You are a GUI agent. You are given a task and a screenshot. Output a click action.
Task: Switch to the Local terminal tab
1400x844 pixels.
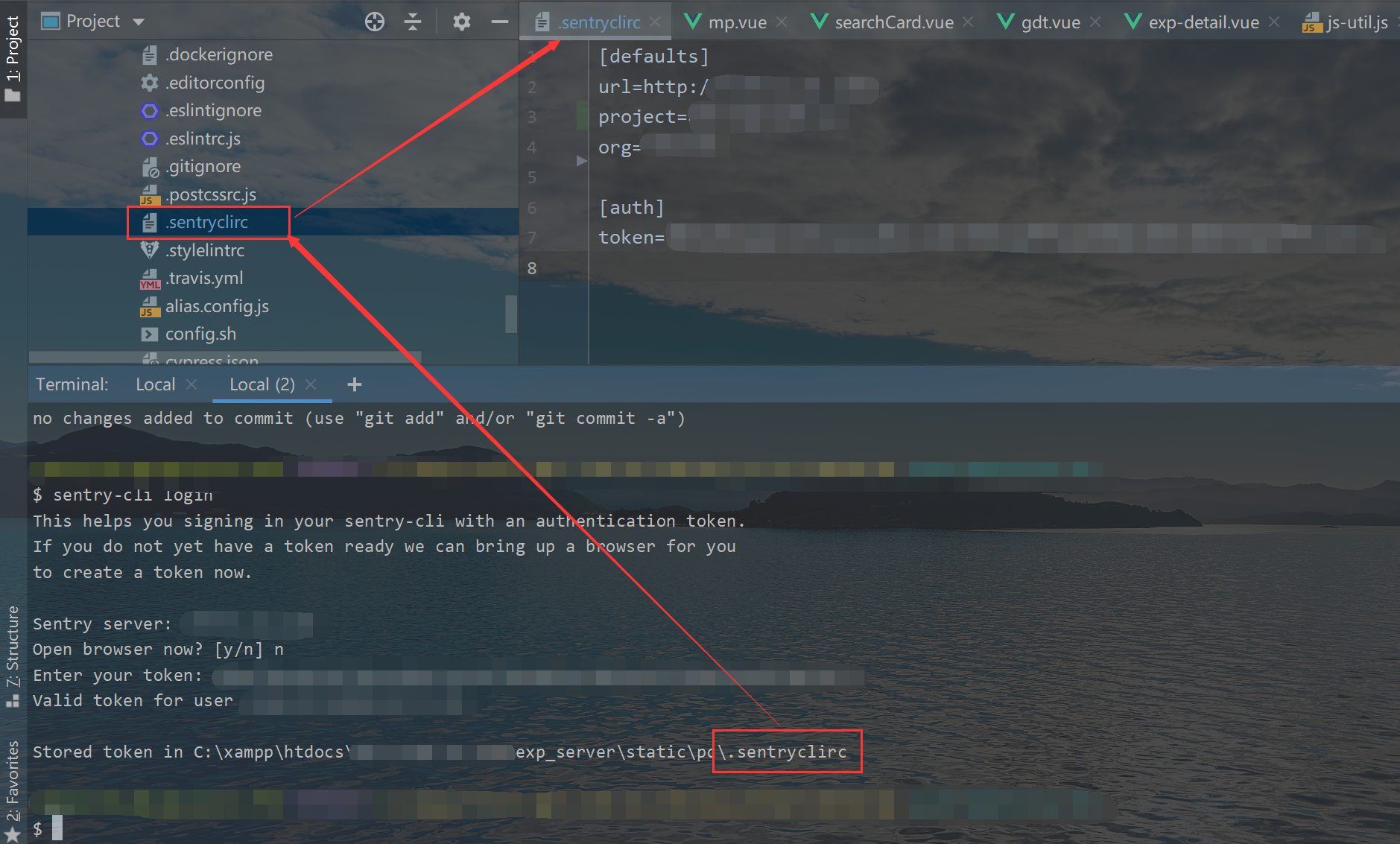pos(156,384)
